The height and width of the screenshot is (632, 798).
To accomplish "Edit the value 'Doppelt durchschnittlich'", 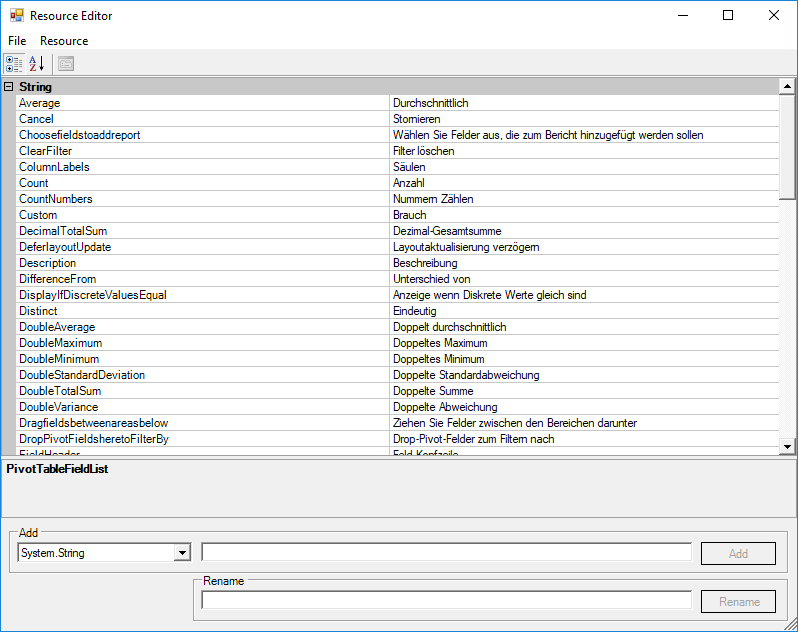I will pyautogui.click(x=584, y=327).
